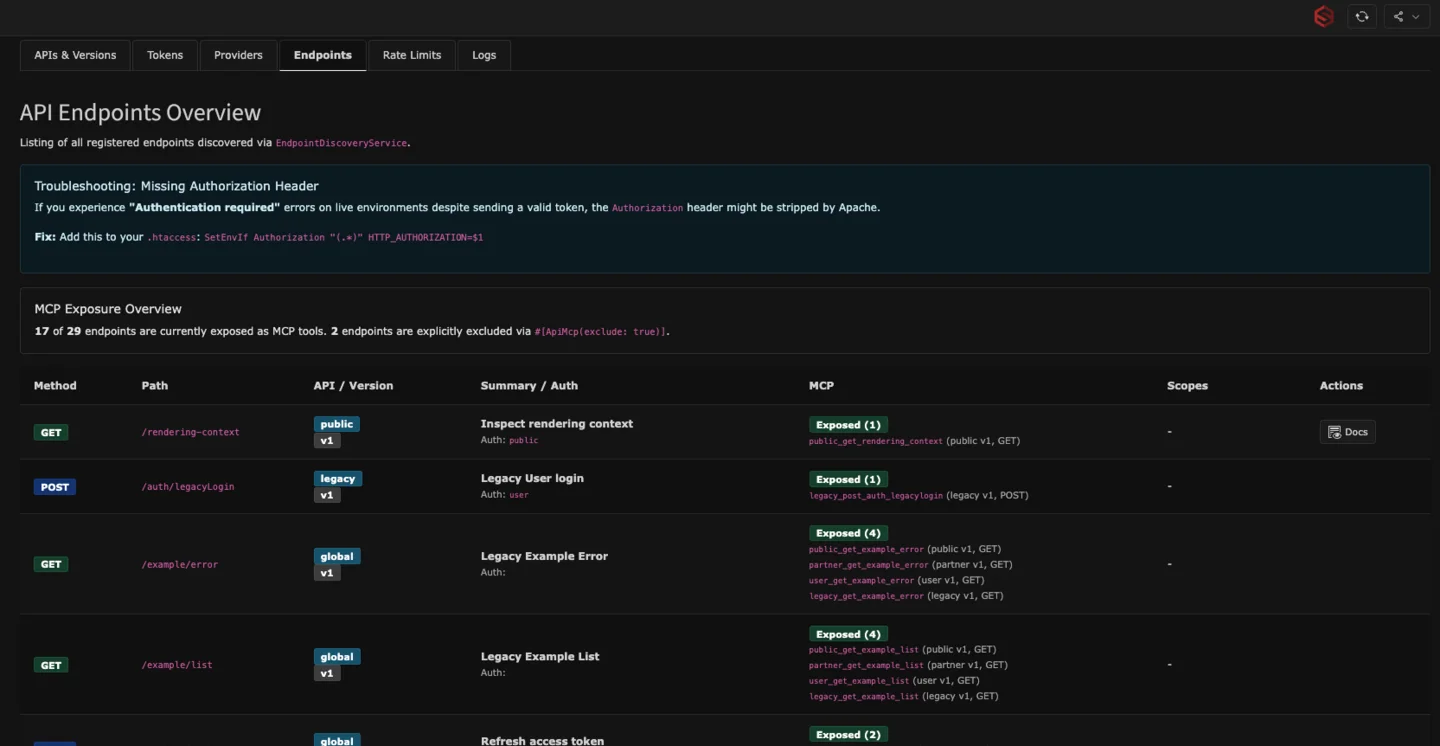1440x746 pixels.
Task: Click the /example/list path
Action: click(177, 665)
